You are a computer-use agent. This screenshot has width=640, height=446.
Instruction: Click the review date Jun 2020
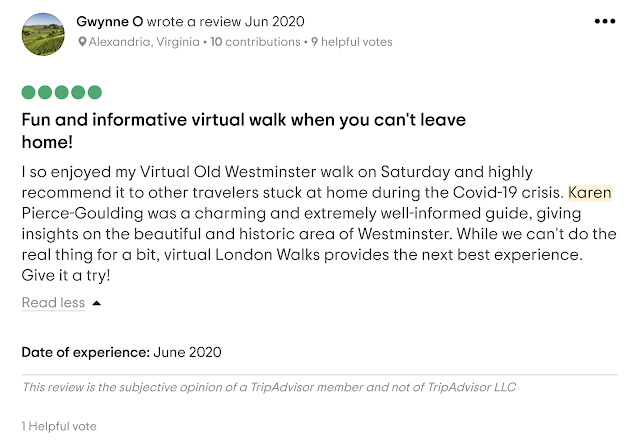click(274, 21)
